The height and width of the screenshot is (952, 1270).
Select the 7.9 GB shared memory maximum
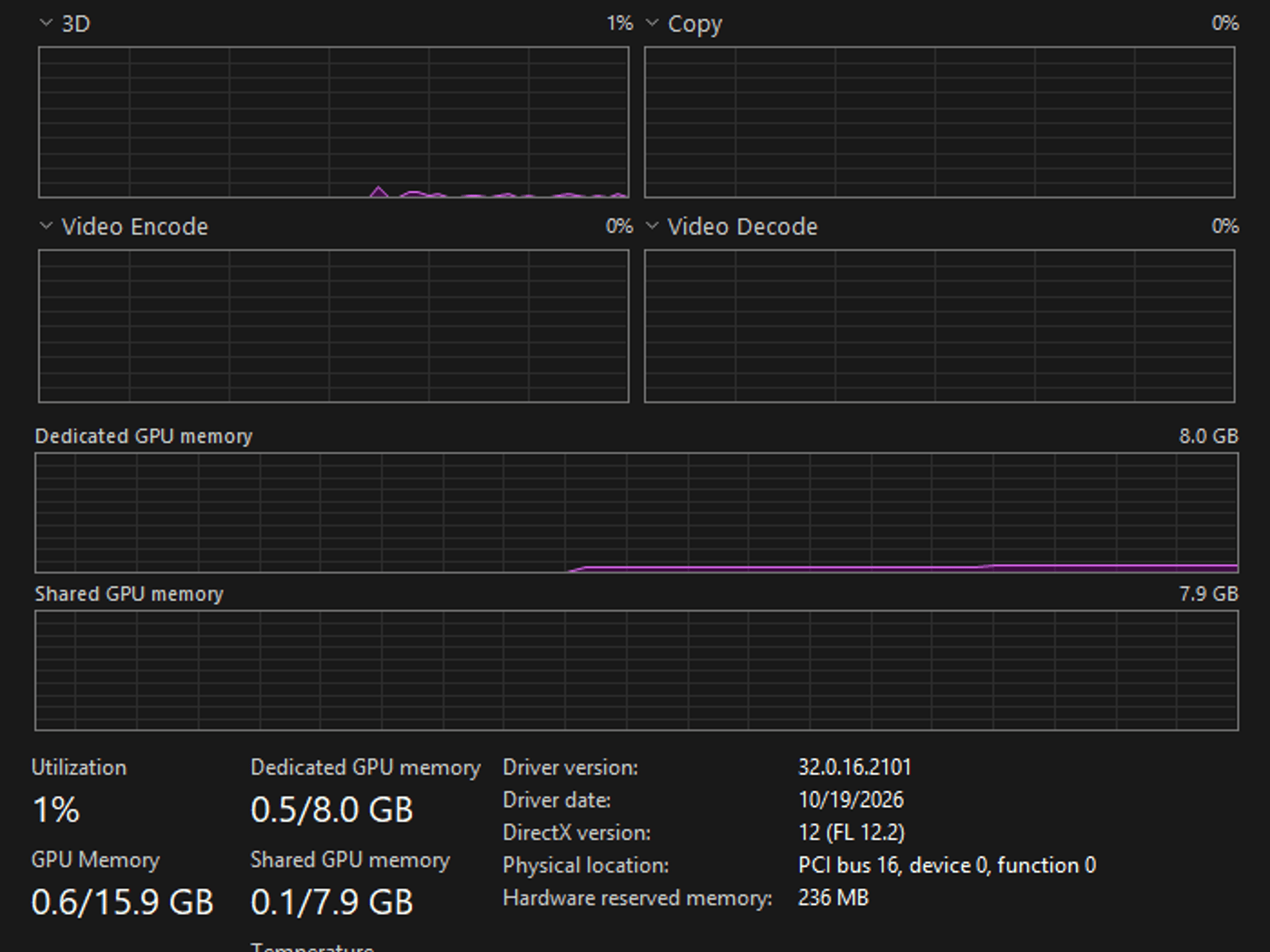(x=1209, y=594)
